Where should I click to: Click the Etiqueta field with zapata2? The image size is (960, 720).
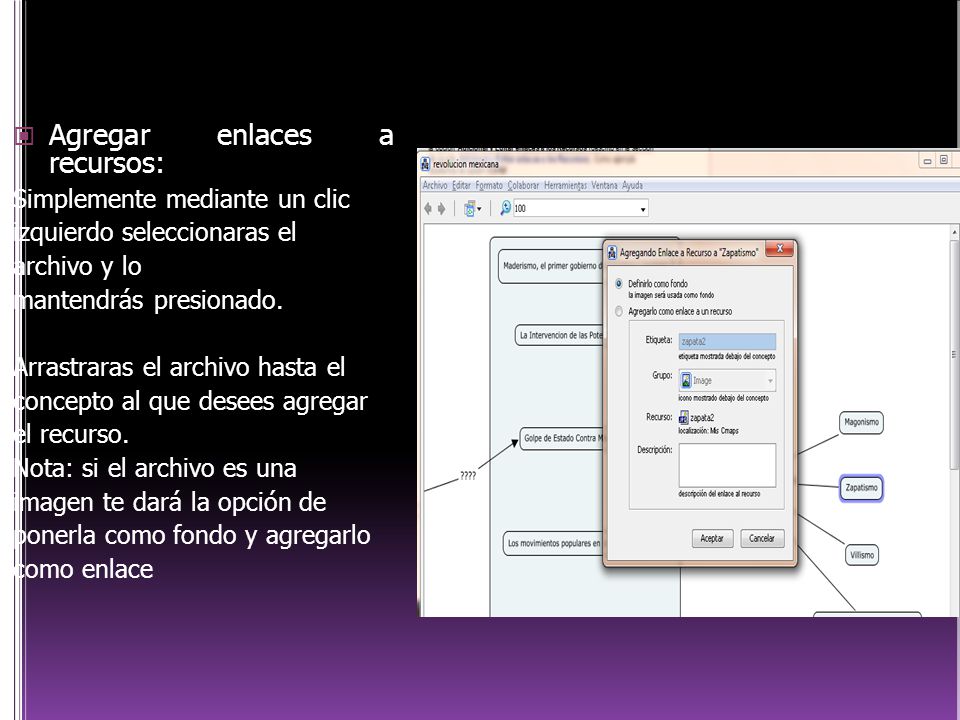pos(727,342)
